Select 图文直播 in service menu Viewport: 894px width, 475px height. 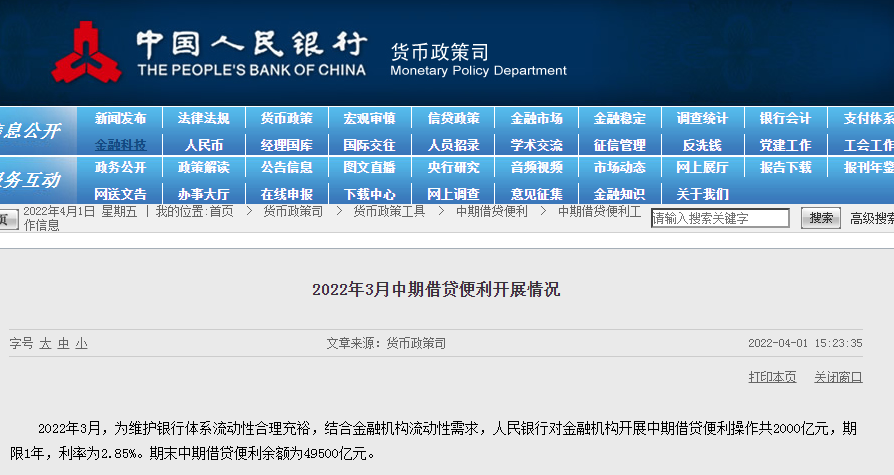click(369, 167)
